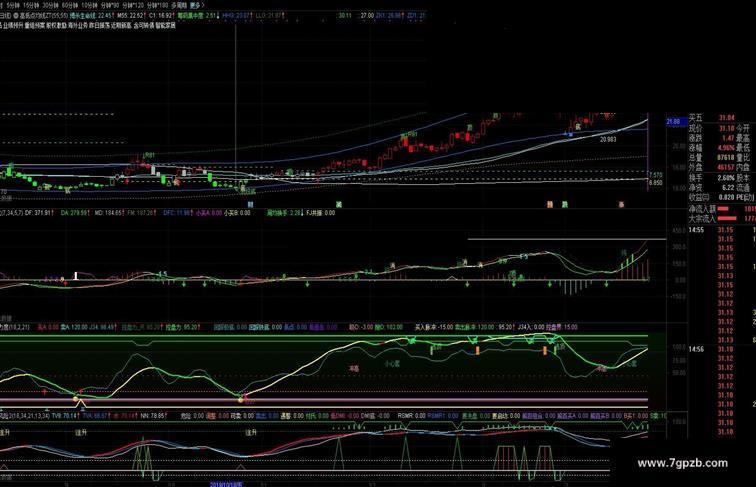Image resolution: width=756 pixels, height=487 pixels.
Task: Select the 分钟*120 period tab
Action: [x=133, y=5]
